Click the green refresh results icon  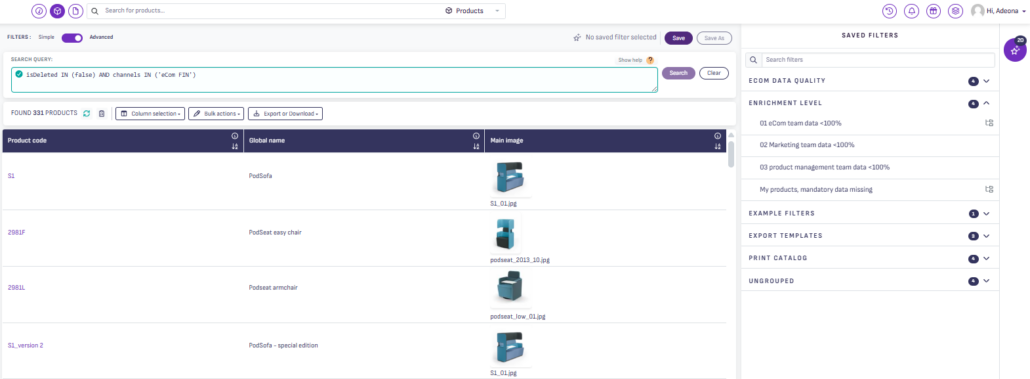click(x=86, y=114)
